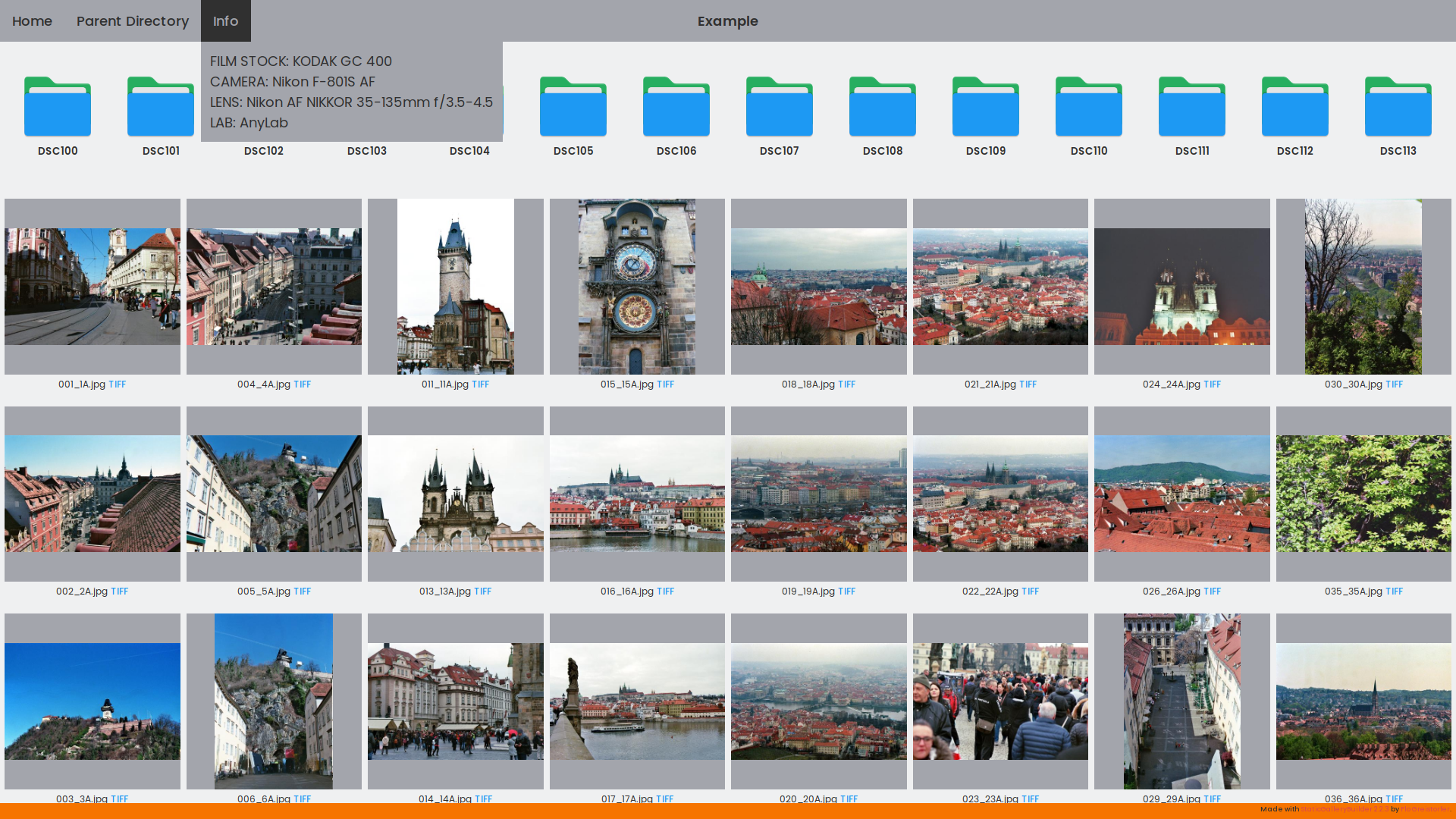Open crowd photo thumbnail 023_23A
Image resolution: width=1456 pixels, height=819 pixels.
[x=1000, y=701]
